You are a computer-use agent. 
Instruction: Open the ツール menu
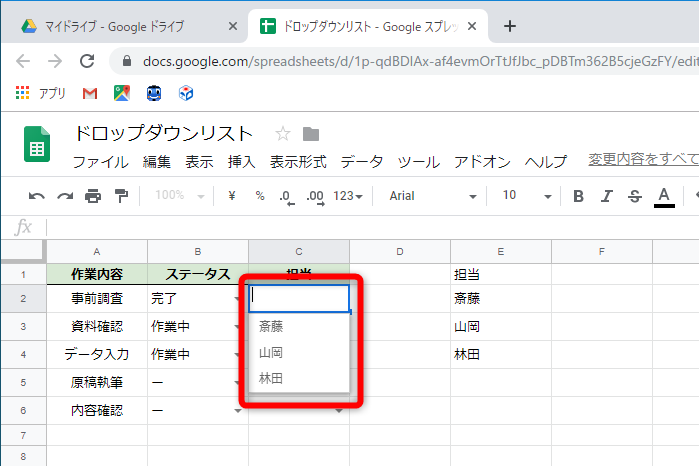tap(419, 161)
